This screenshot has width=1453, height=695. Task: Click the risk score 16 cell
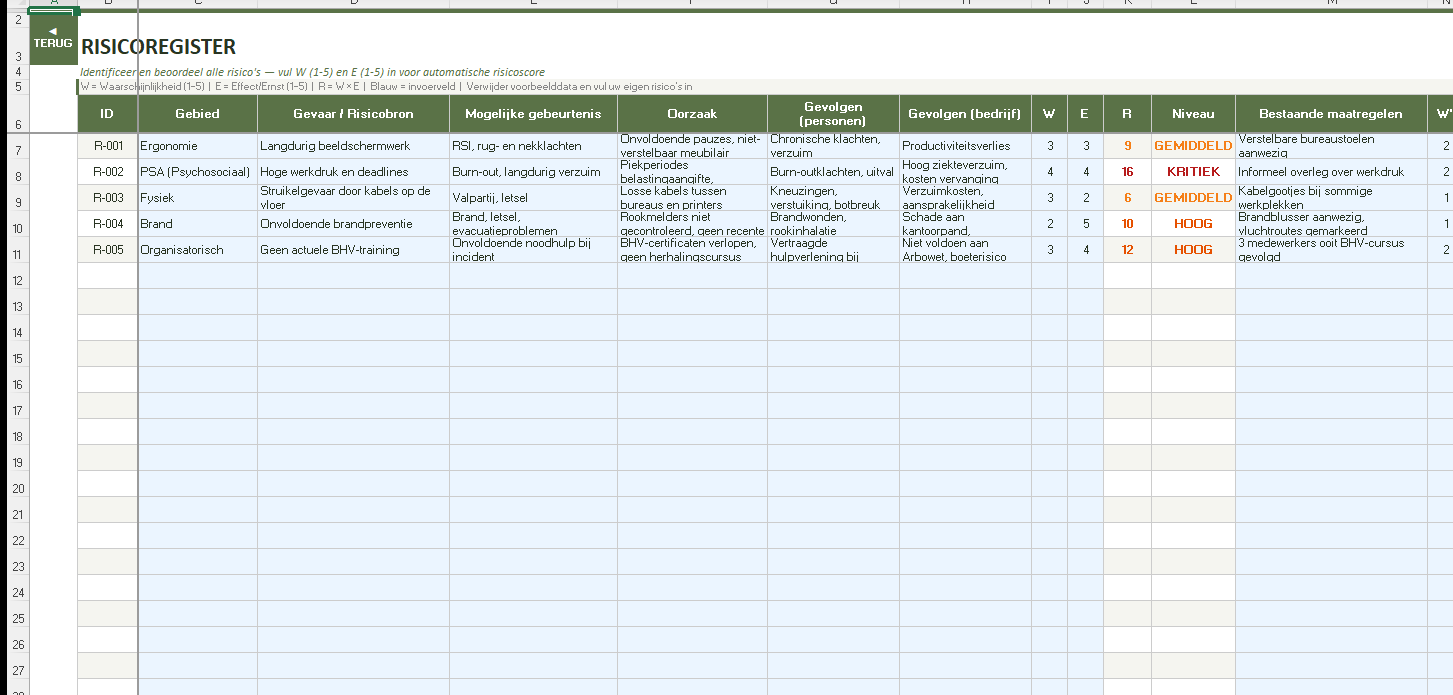point(1127,172)
